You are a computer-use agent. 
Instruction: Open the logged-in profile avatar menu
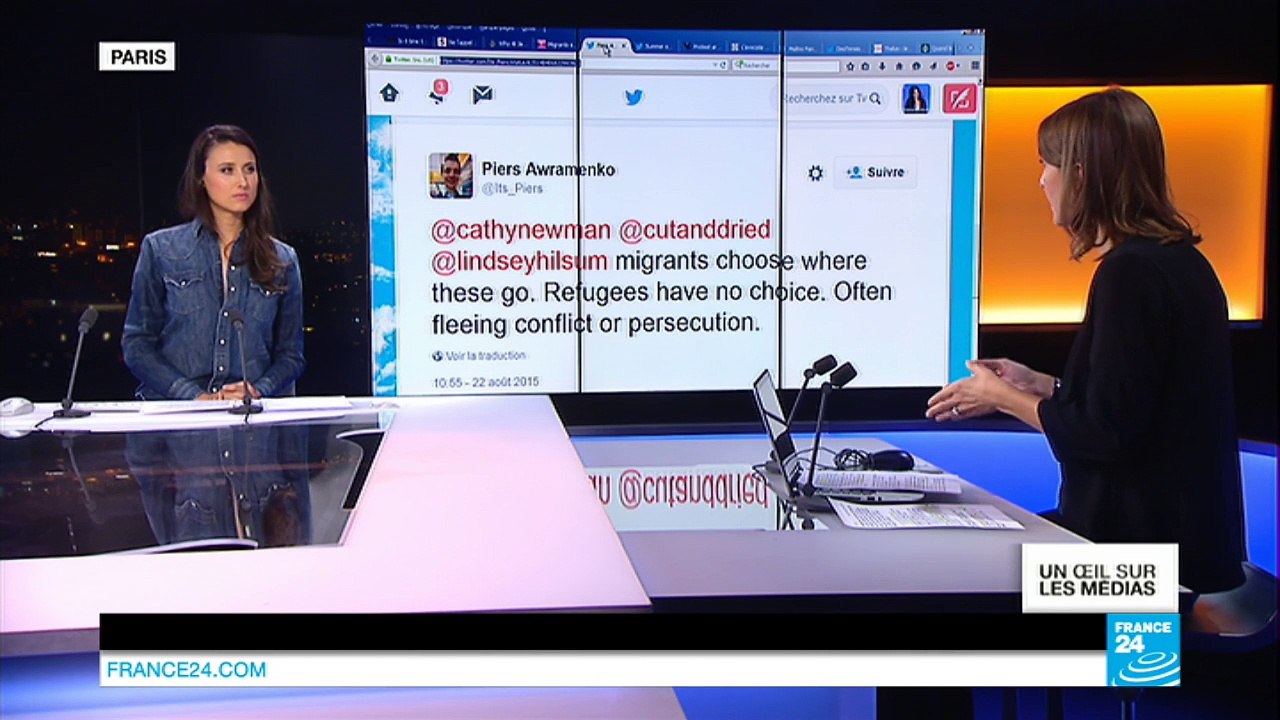tap(916, 98)
